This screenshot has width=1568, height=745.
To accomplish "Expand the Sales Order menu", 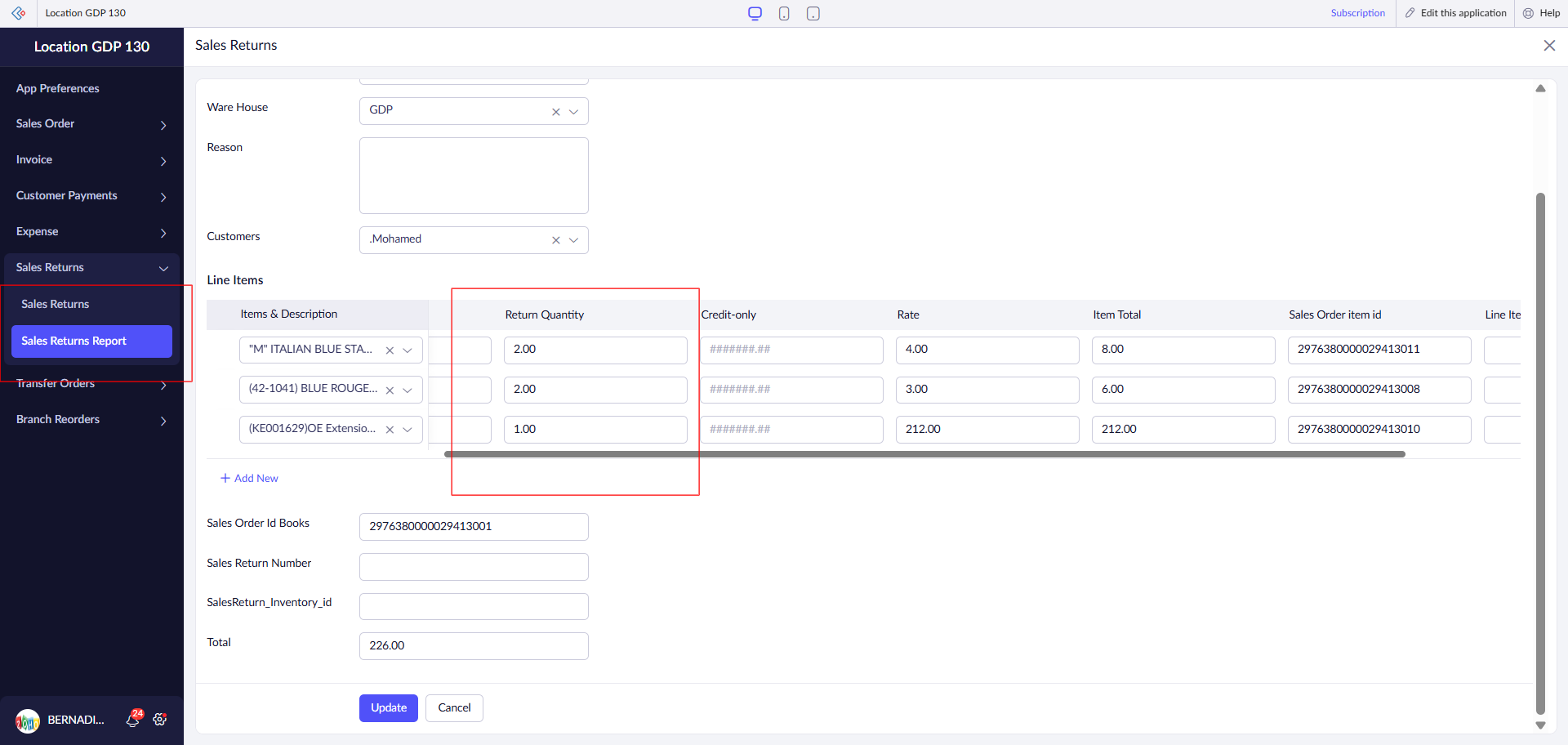I will point(91,124).
